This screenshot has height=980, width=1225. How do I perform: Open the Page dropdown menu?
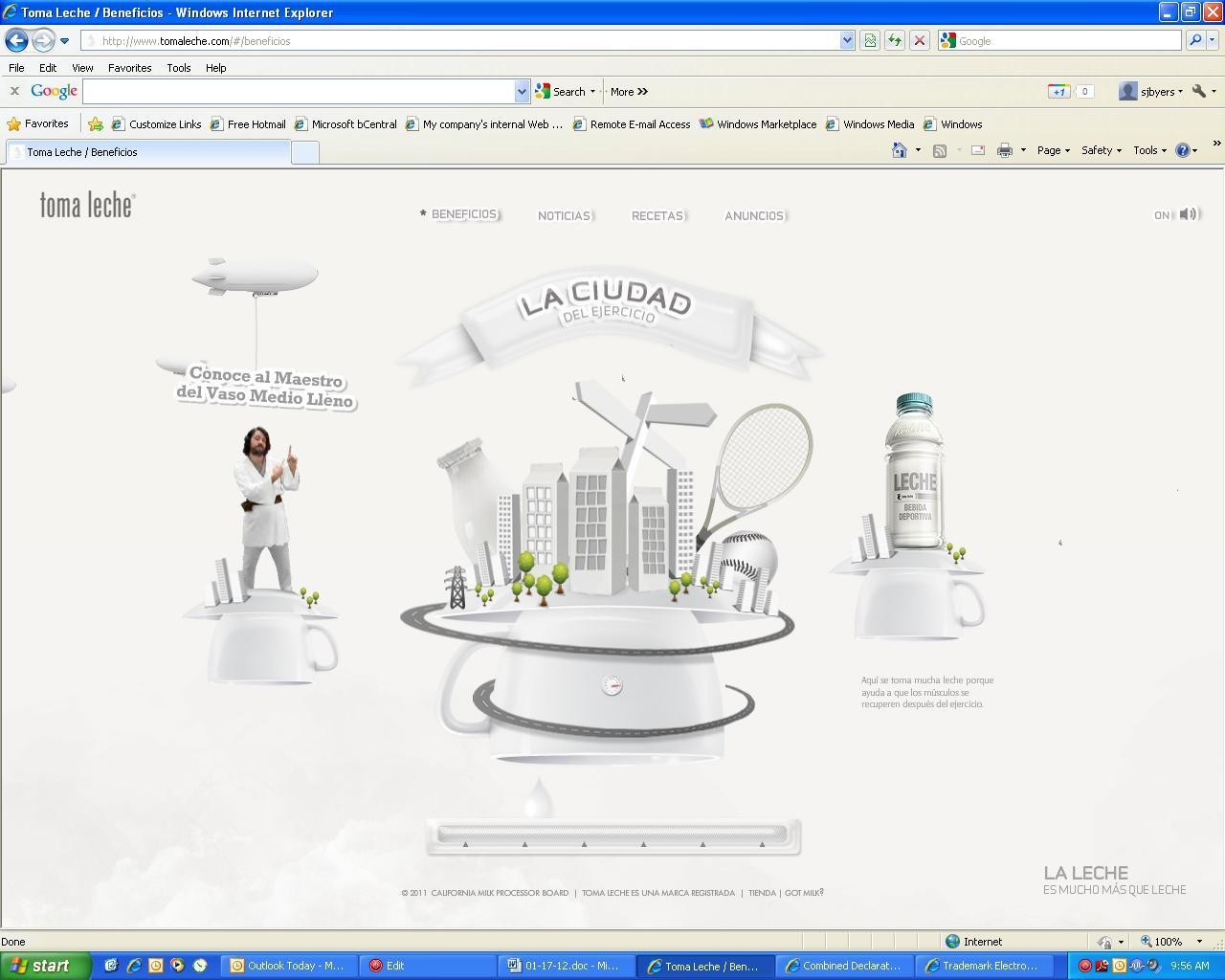[x=1053, y=150]
